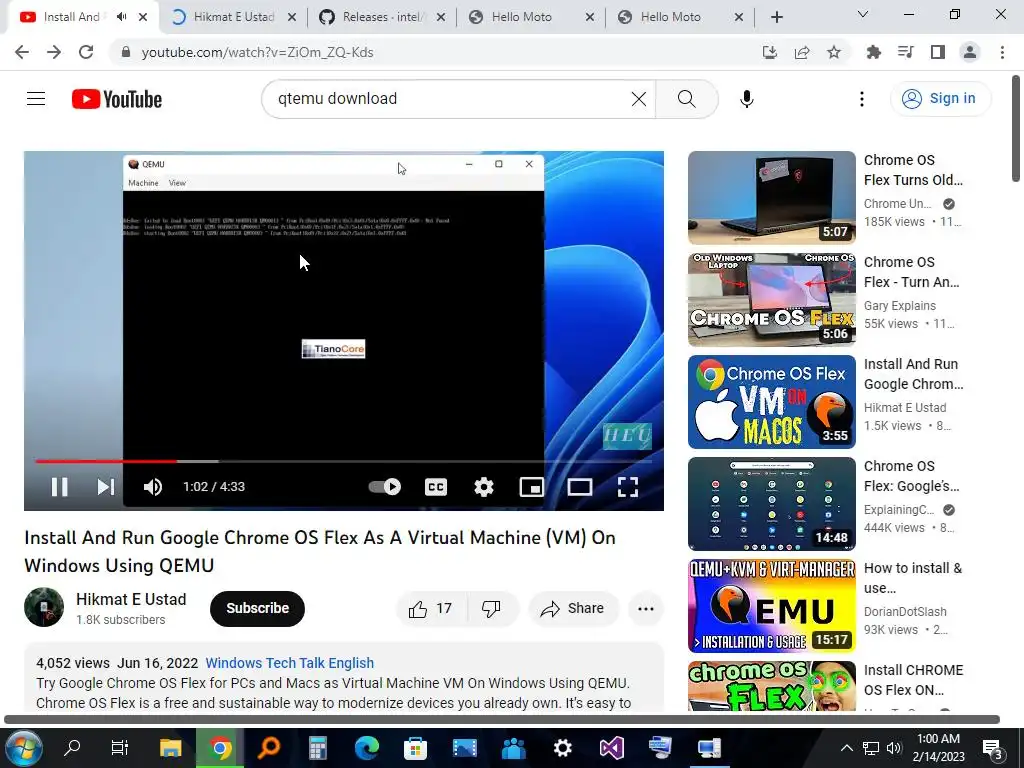Screen dimensions: 1024x768
Task: Run search with magnifier button
Action: click(686, 99)
